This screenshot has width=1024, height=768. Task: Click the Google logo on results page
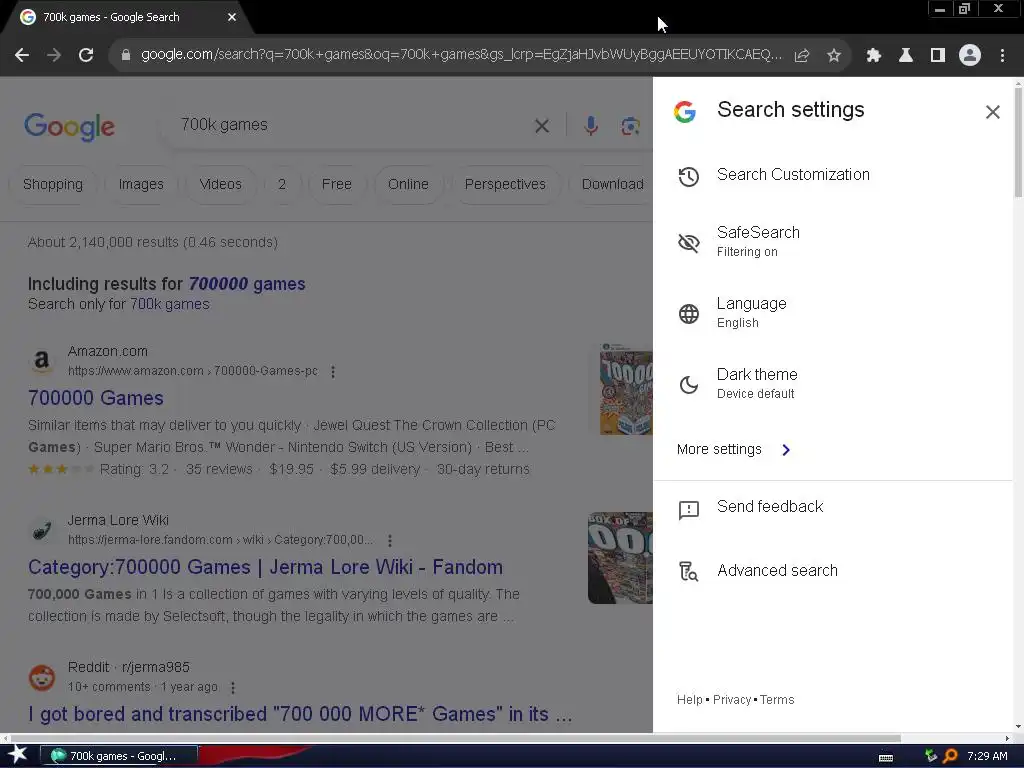[69, 127]
